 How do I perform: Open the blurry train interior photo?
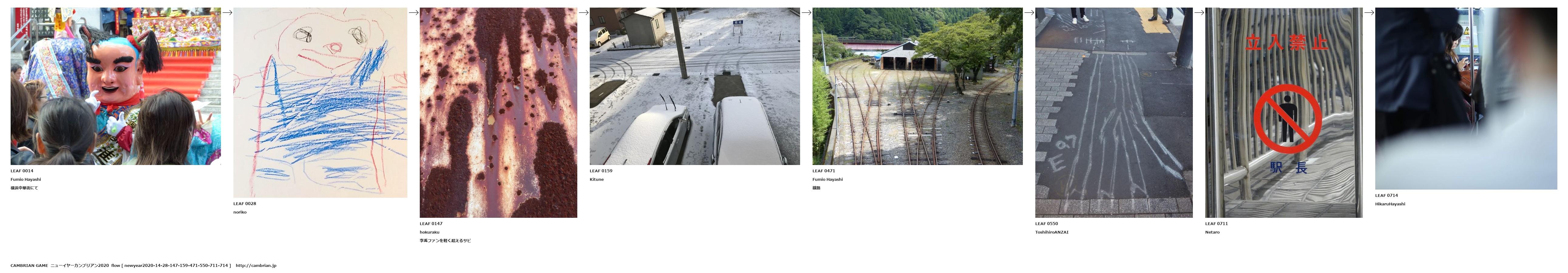[1466, 99]
